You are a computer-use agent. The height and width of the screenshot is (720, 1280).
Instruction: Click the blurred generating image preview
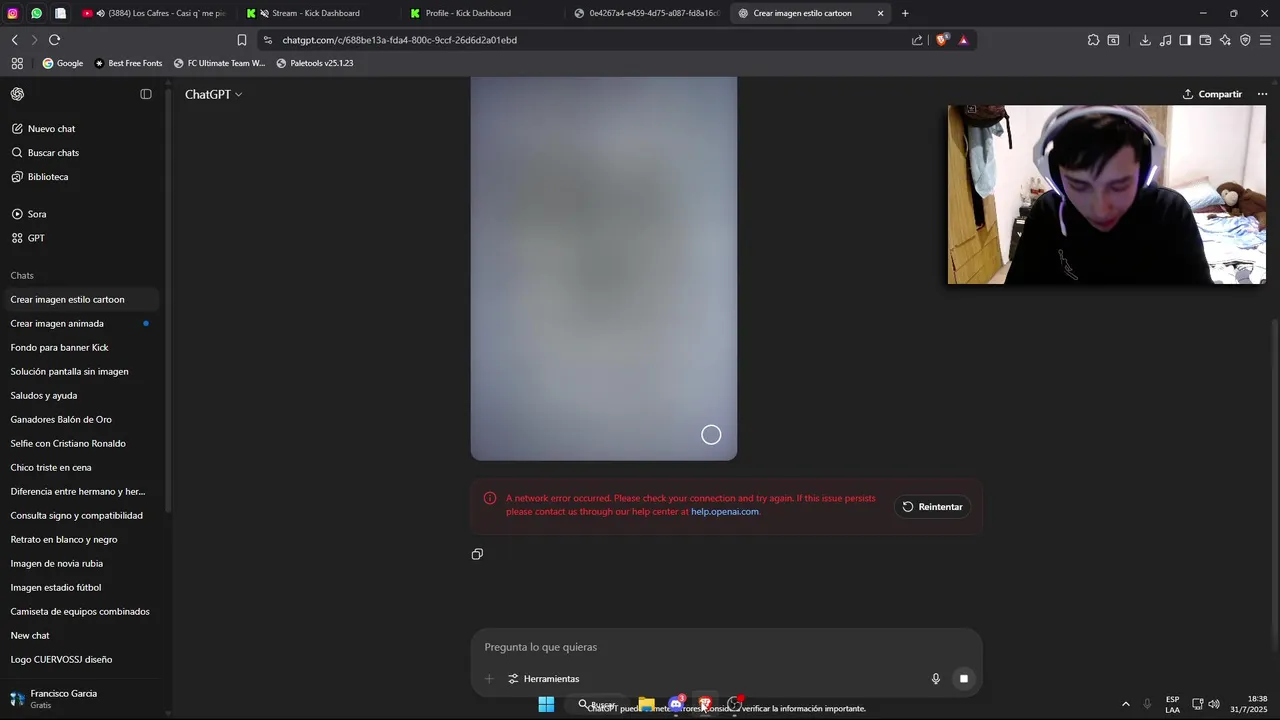click(x=604, y=268)
